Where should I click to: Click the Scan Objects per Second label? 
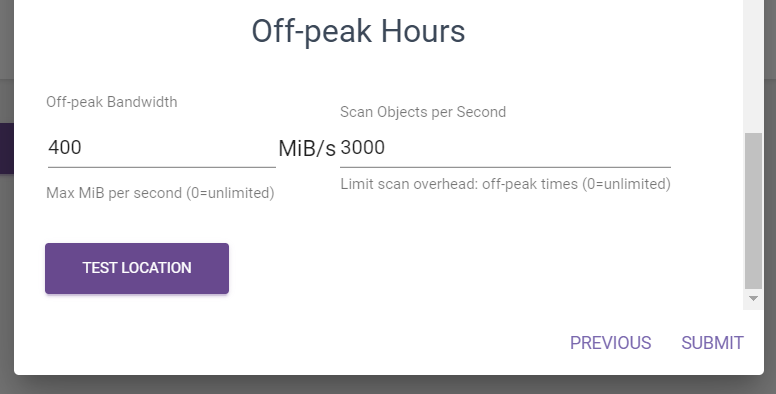click(423, 112)
